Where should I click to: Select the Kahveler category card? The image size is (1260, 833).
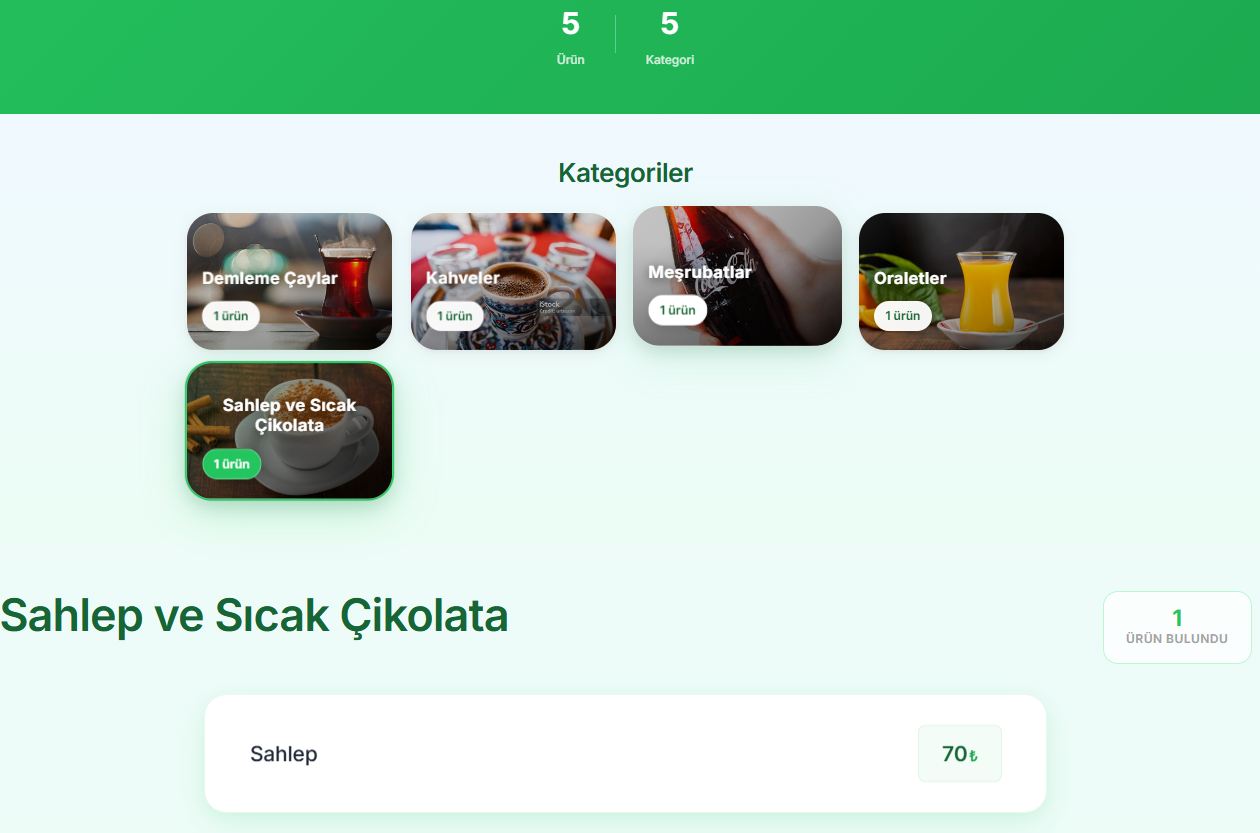(513, 281)
